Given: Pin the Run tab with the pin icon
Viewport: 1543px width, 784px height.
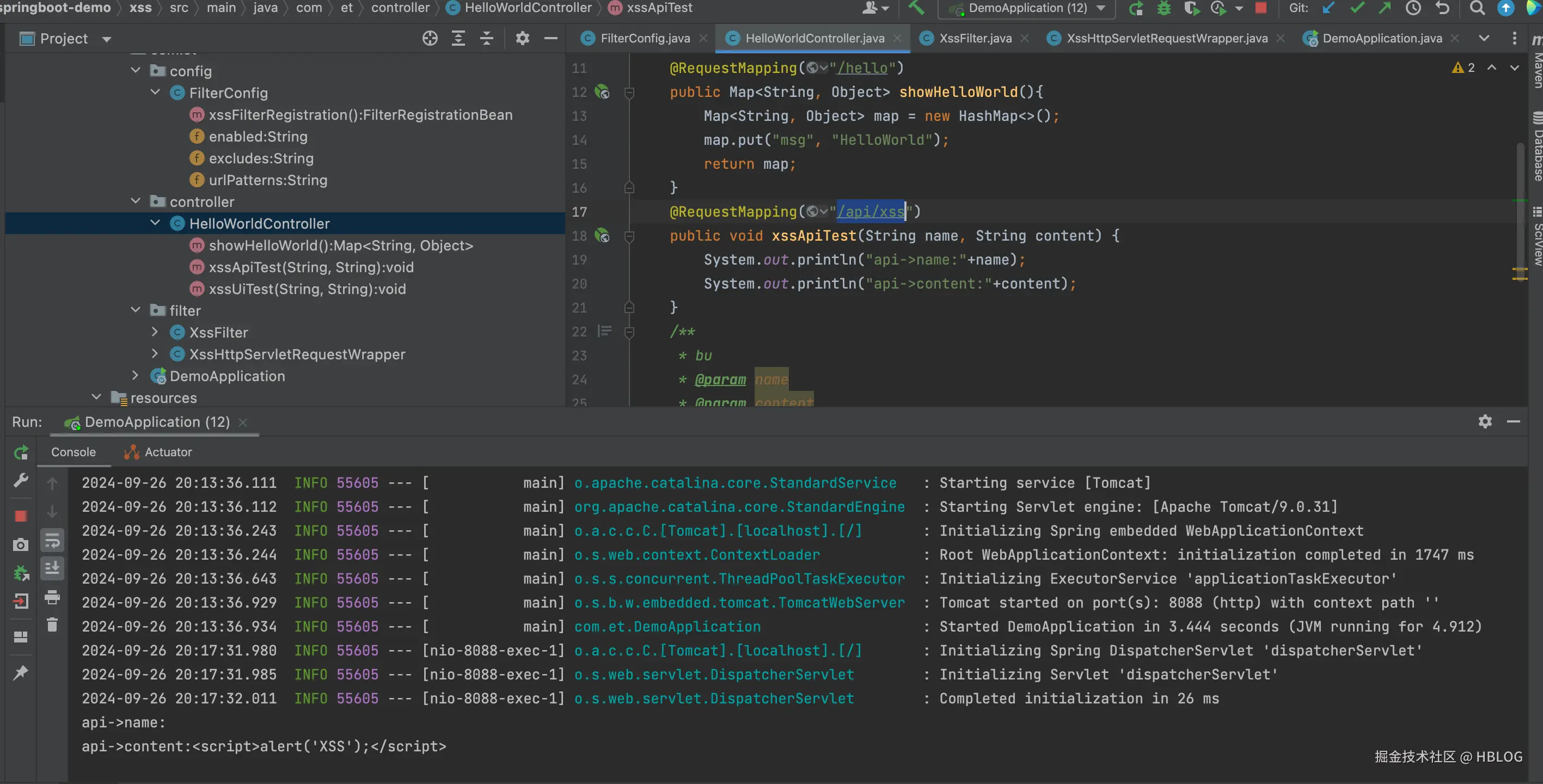Looking at the screenshot, I should coord(20,672).
